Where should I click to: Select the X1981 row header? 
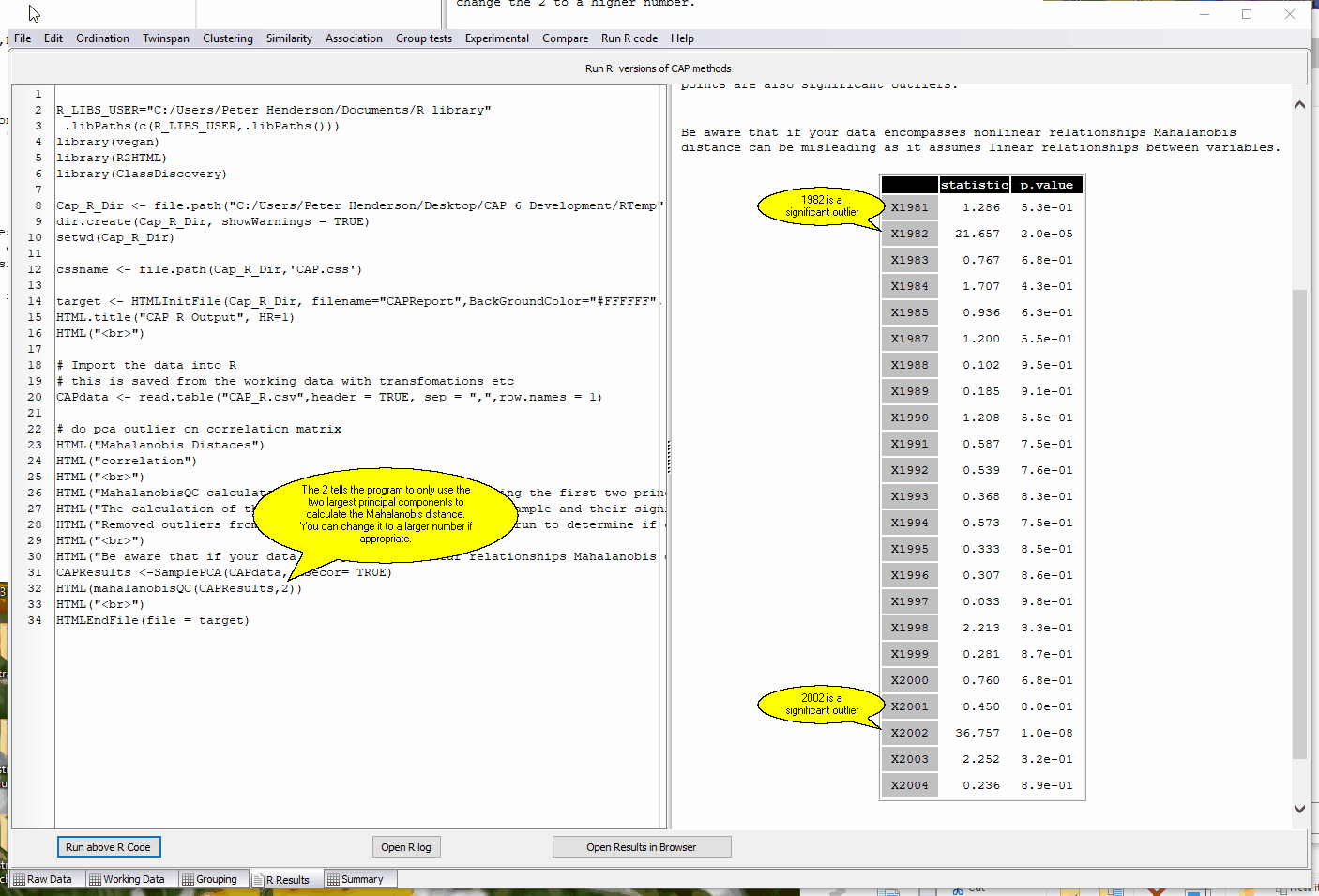point(910,207)
